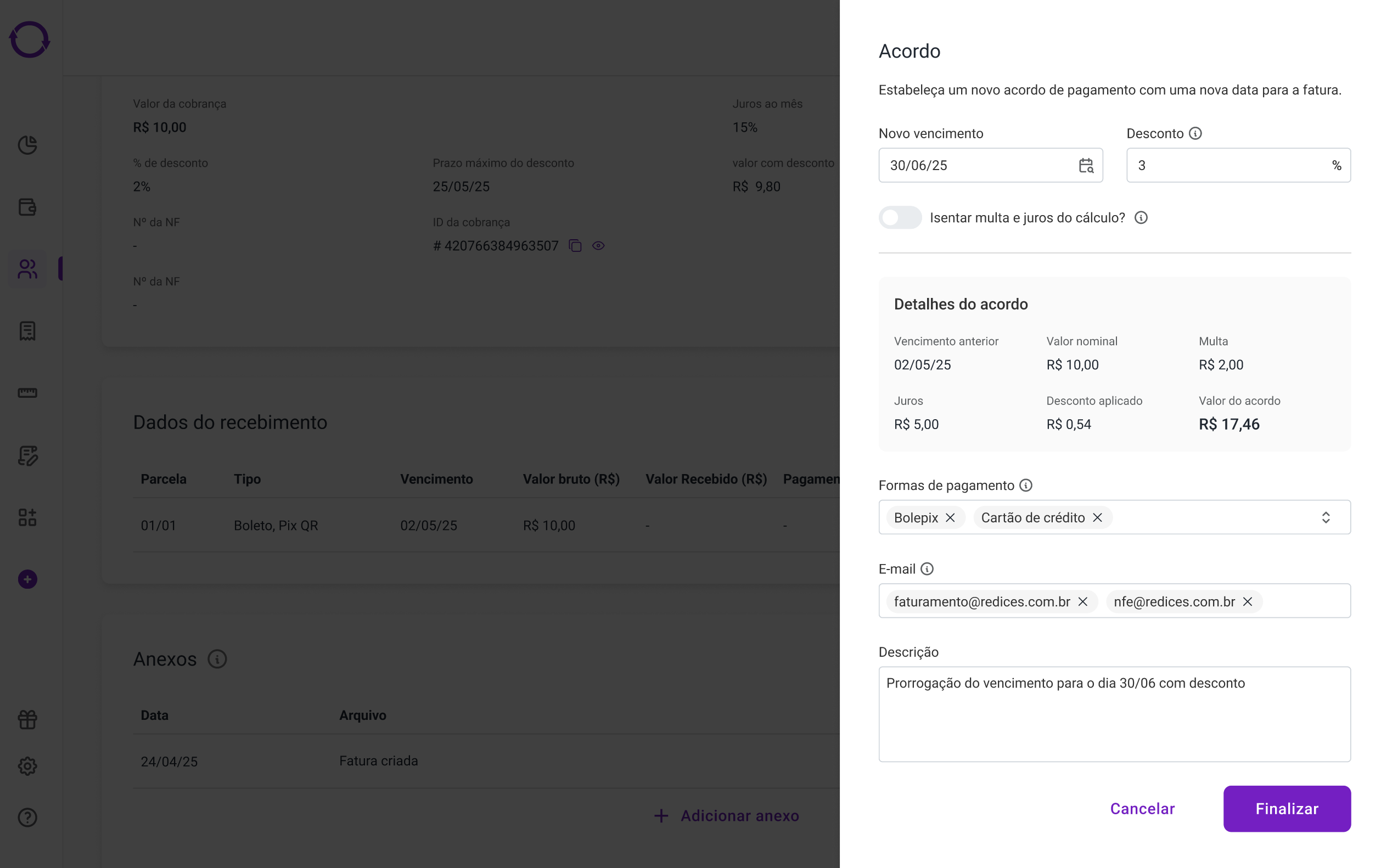Screen dimensions: 1381x868
Task: Click the Finalizar button
Action: 1287,808
